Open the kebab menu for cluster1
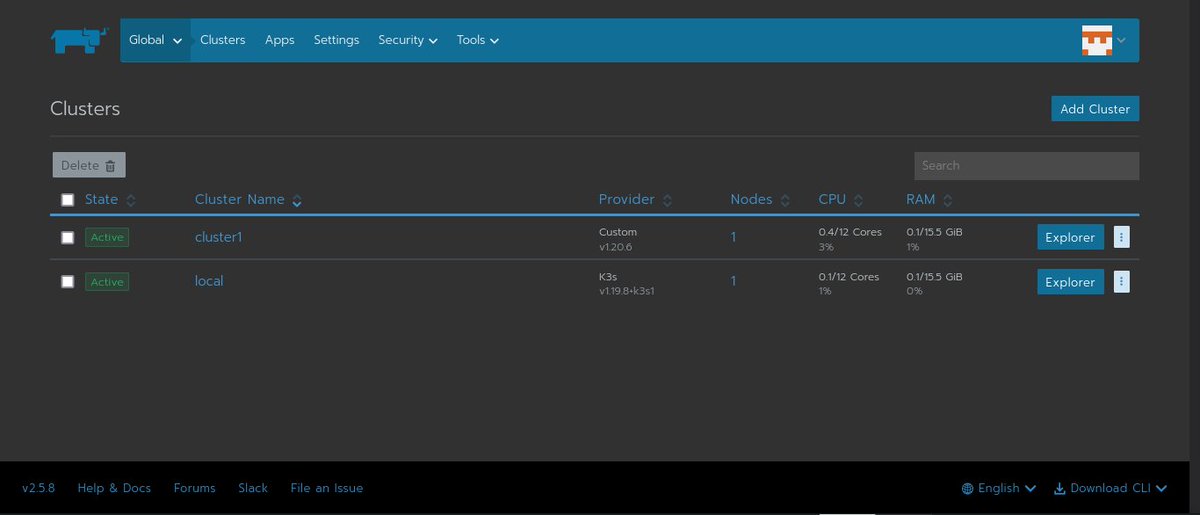 coord(1121,237)
